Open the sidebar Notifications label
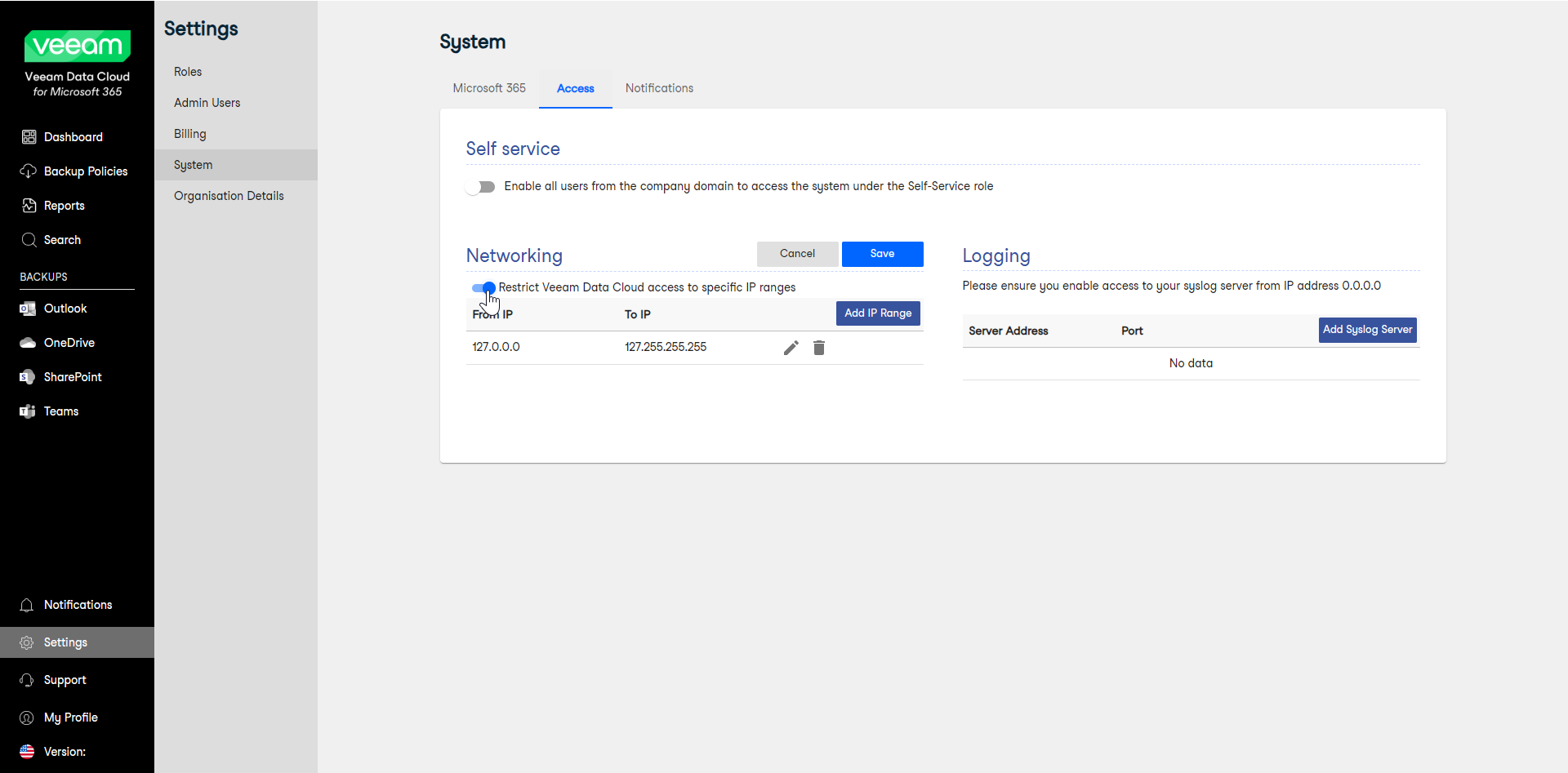This screenshot has width=1568, height=773. [x=78, y=605]
